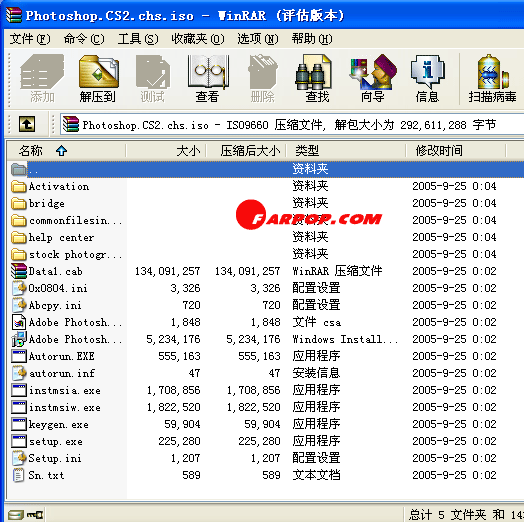Select the Sn.txt document icon
The width and height of the screenshot is (524, 522).
tap(18, 475)
